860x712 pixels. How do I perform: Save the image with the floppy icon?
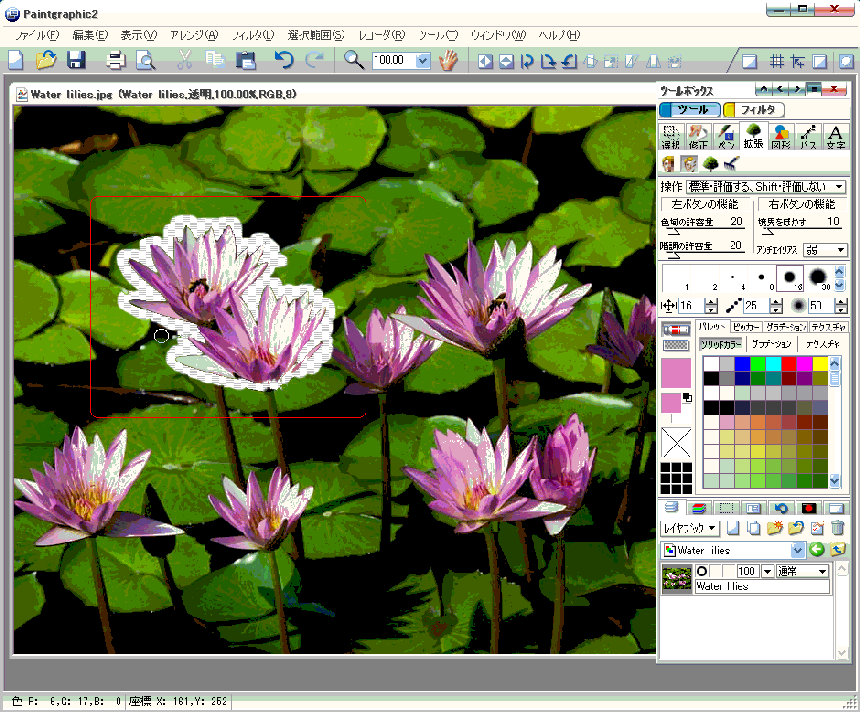(x=76, y=60)
